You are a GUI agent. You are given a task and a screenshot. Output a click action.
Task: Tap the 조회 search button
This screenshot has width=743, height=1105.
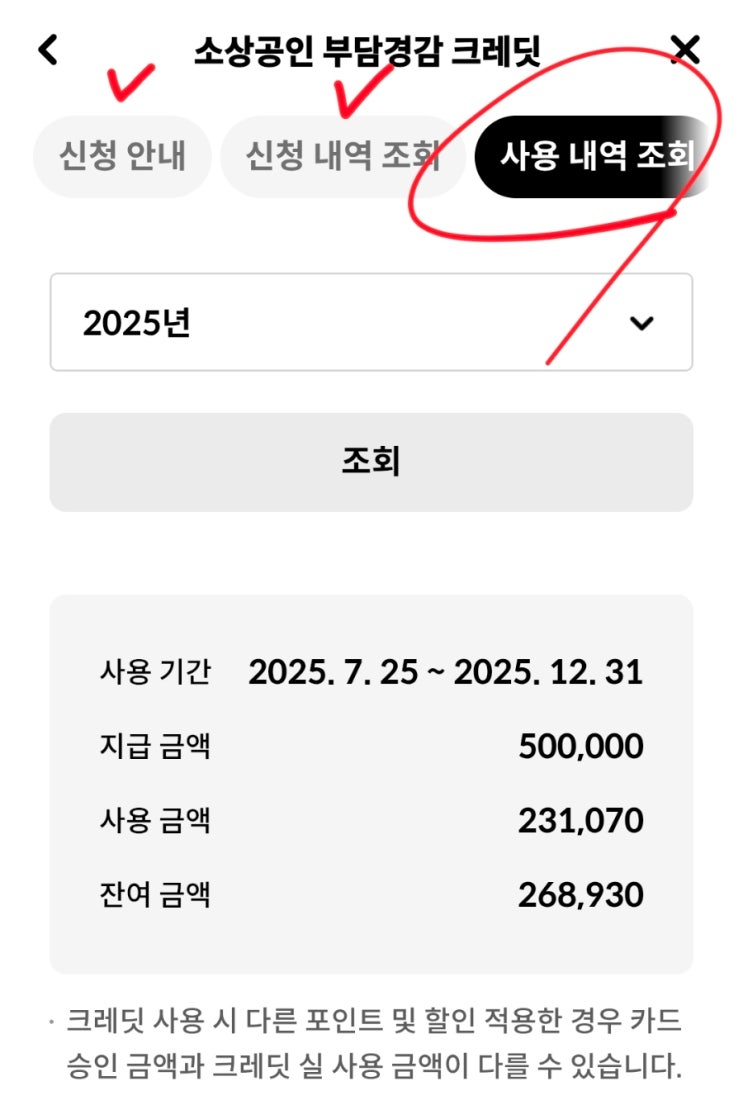click(372, 462)
